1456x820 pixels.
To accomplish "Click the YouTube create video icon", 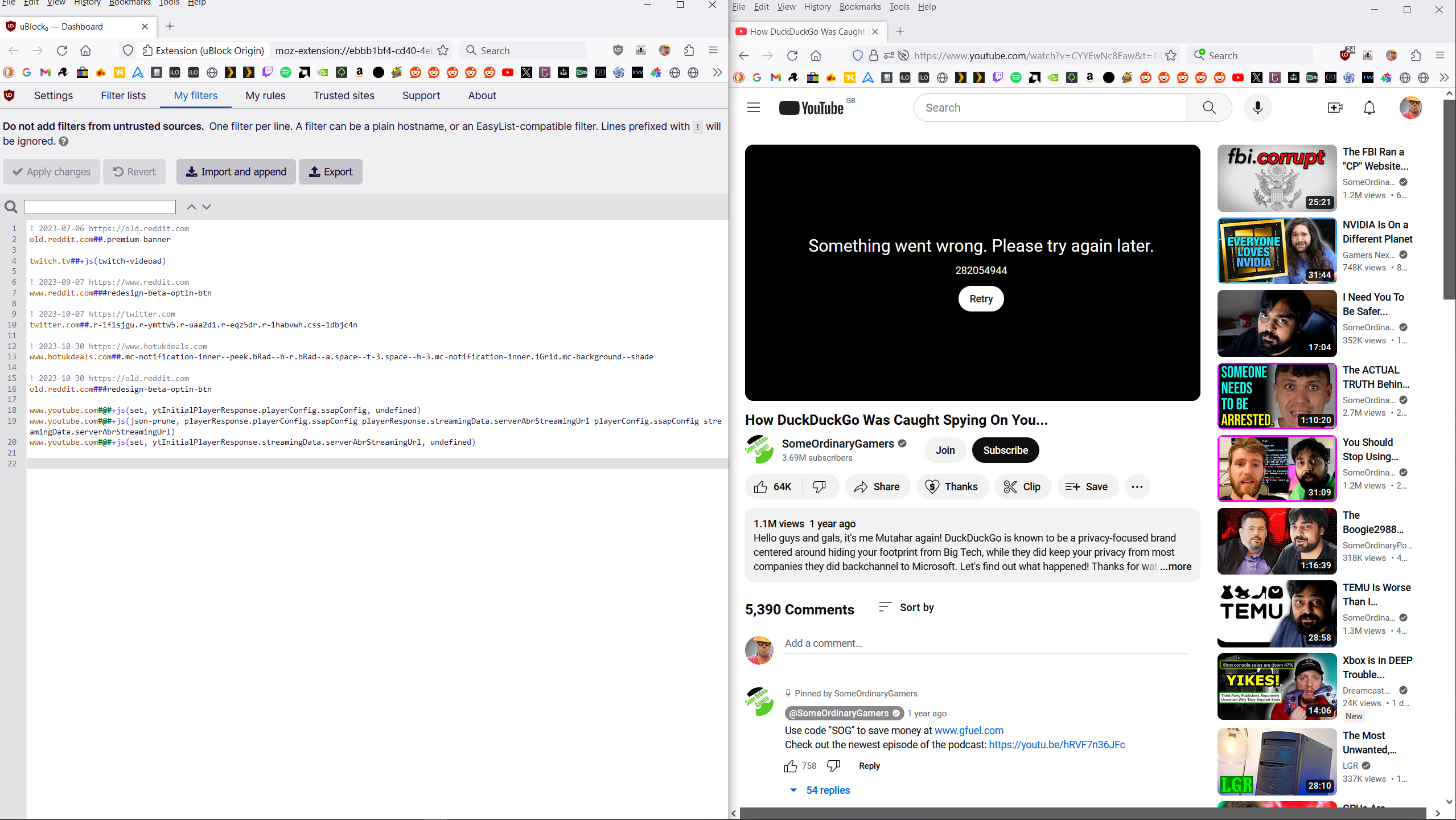I will 1335,108.
